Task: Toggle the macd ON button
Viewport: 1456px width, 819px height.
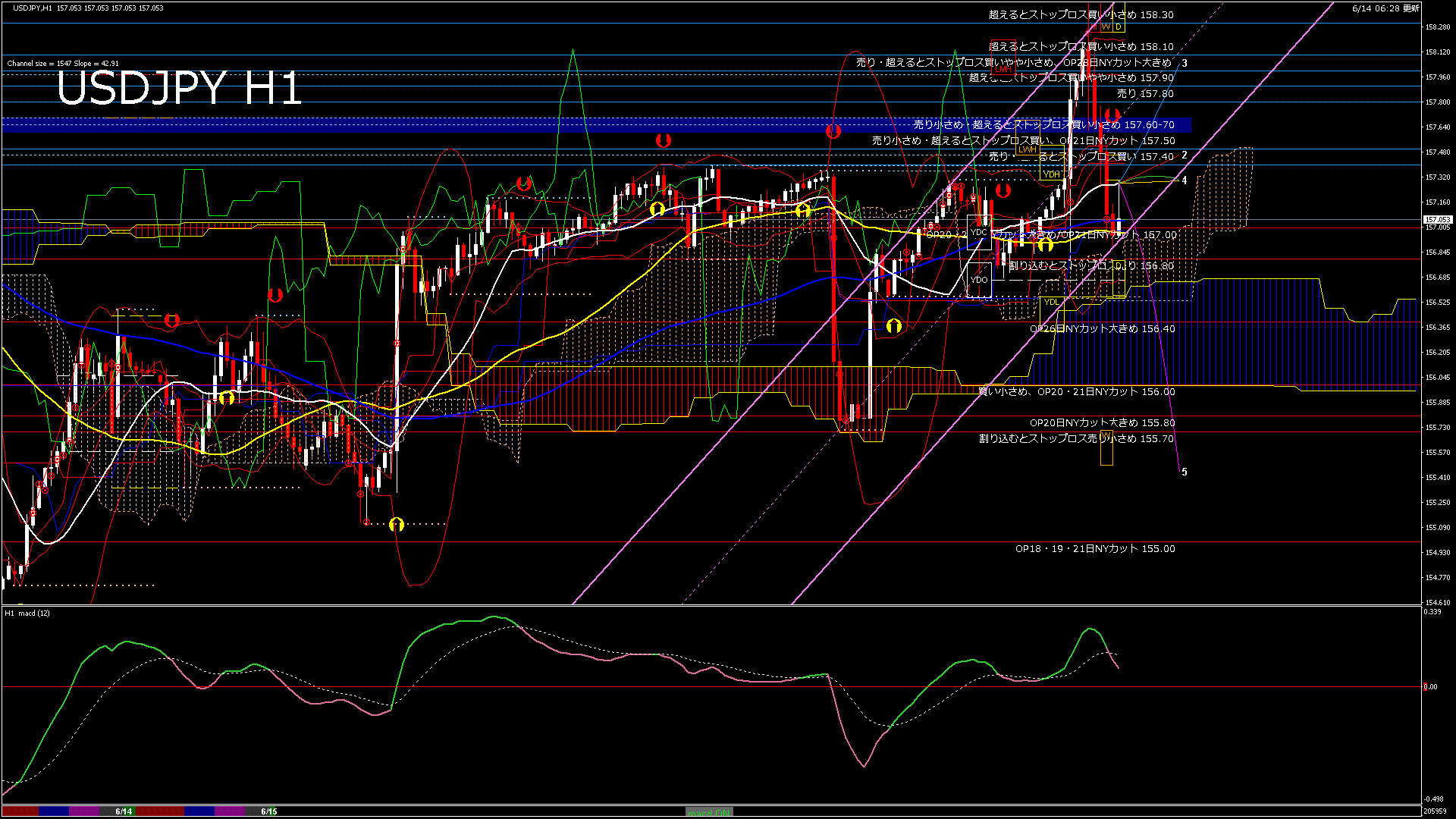Action: tap(709, 811)
